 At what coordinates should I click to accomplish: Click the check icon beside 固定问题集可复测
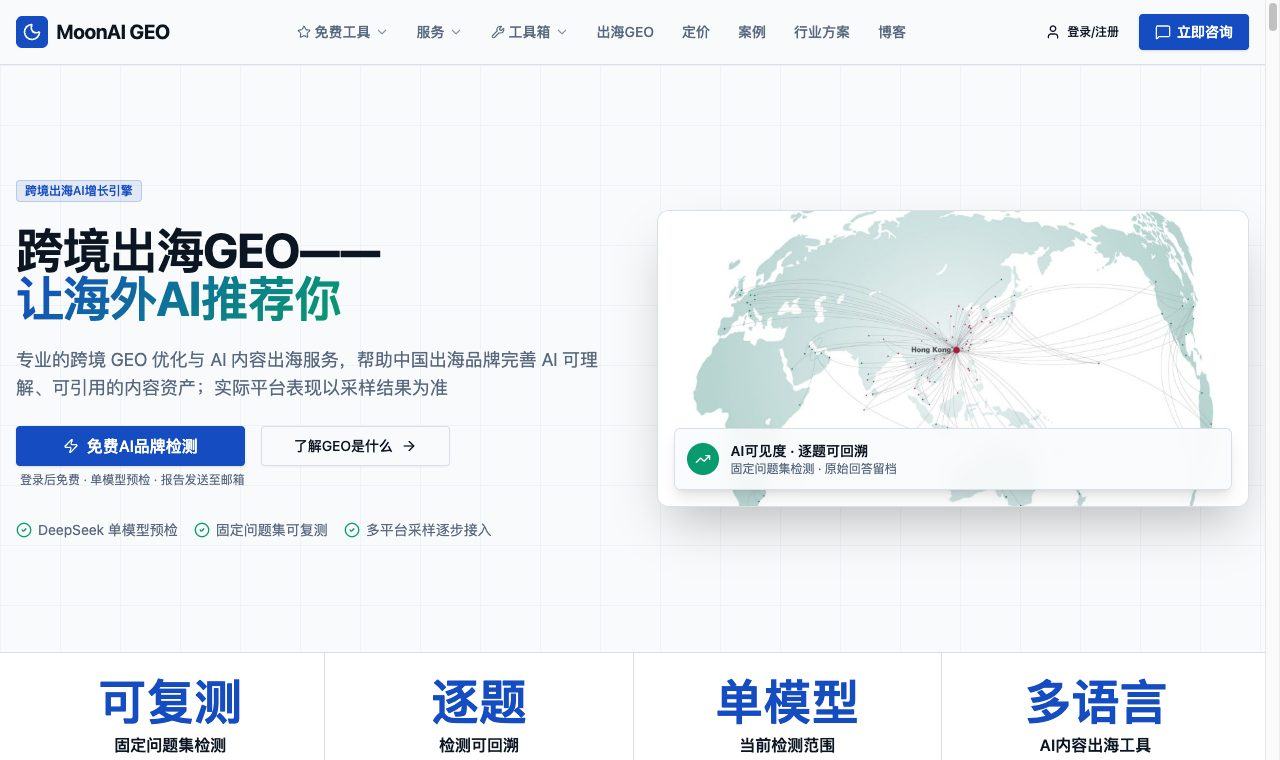click(202, 530)
